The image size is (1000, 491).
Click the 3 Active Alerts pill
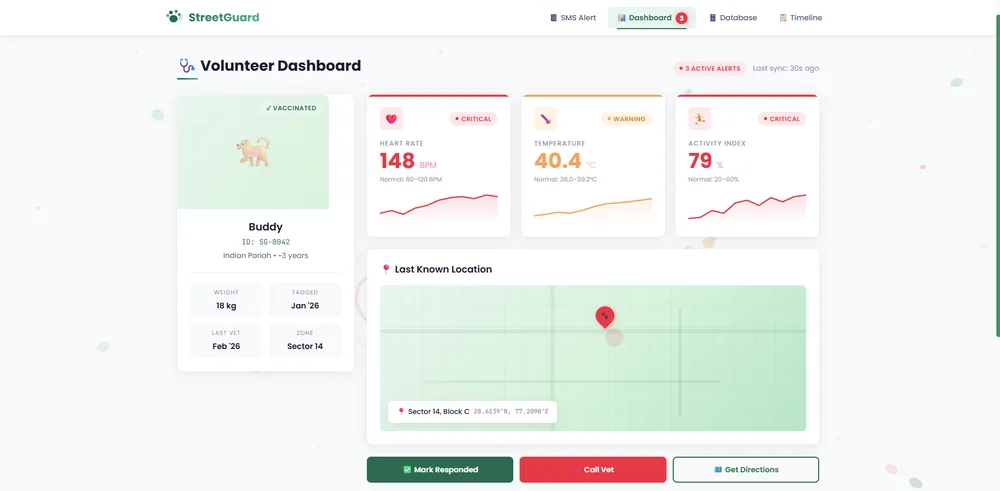tap(709, 68)
